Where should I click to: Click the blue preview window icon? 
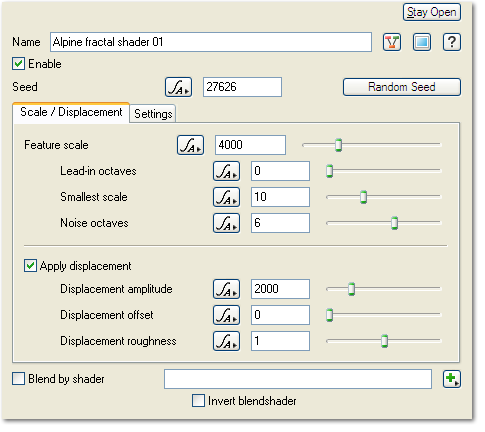(x=422, y=42)
